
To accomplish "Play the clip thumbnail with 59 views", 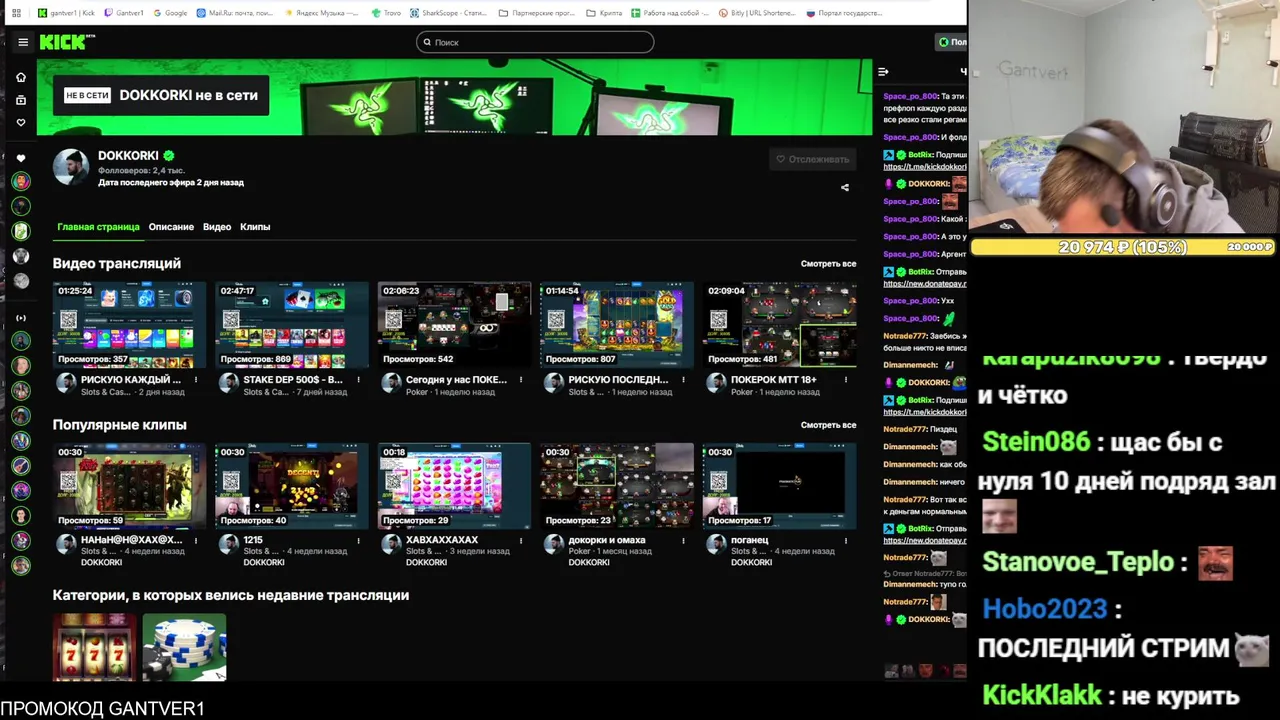I will [130, 486].
